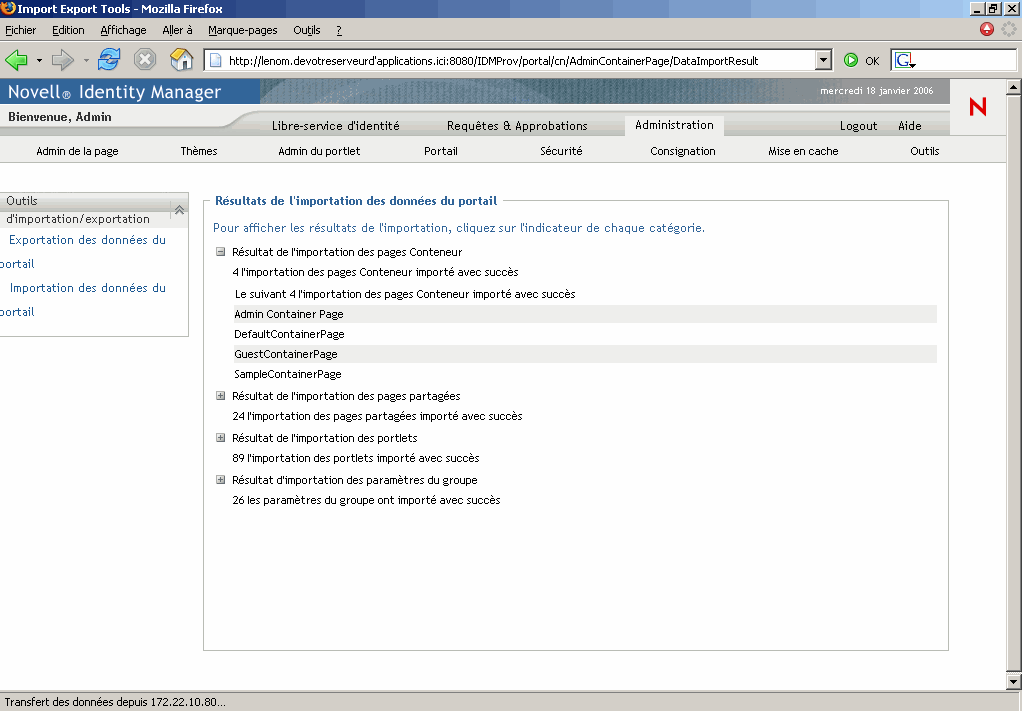The width and height of the screenshot is (1022, 711).
Task: Expand the paramètres du groupe import result
Action: click(x=220, y=480)
